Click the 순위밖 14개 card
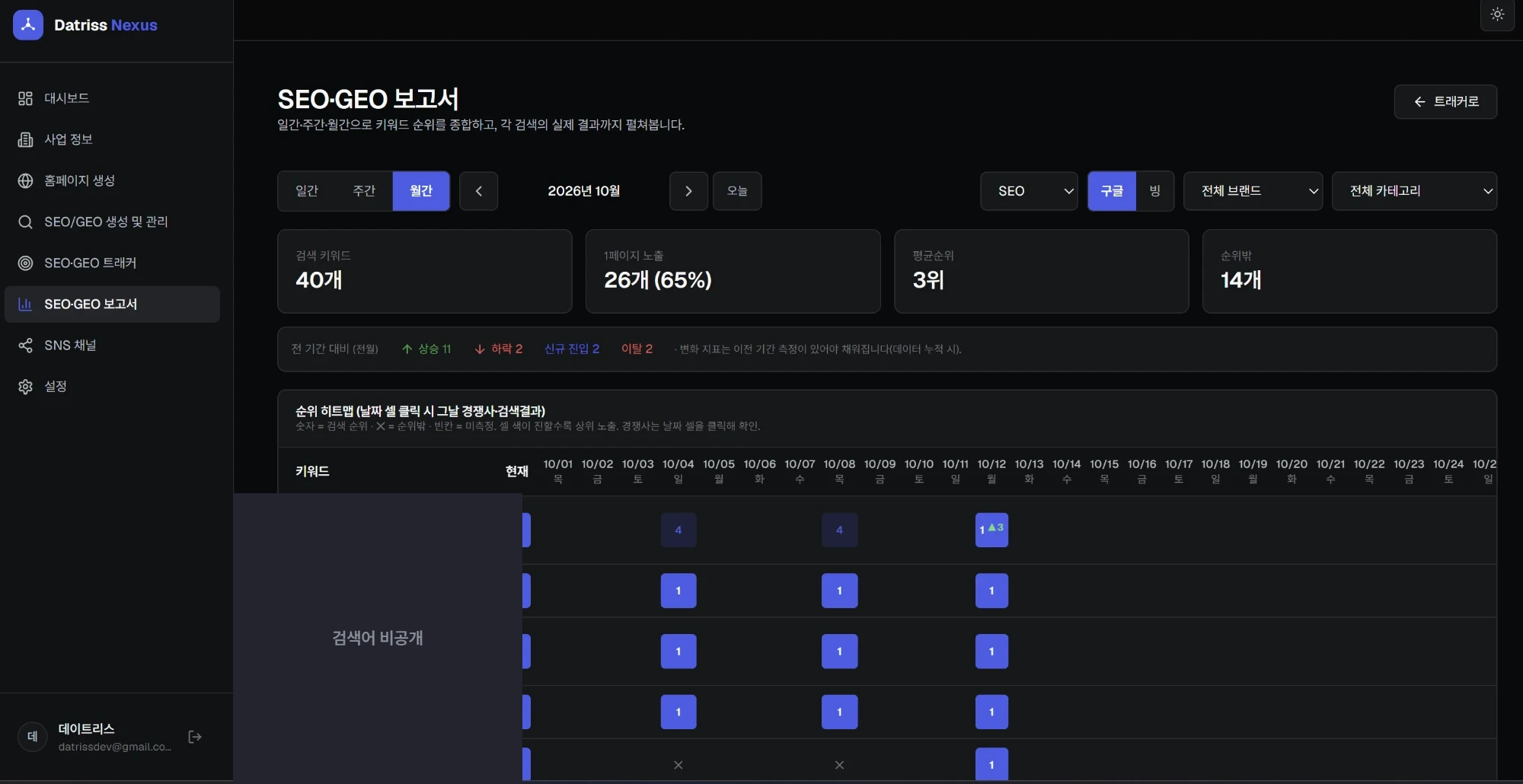Screen dimensions: 1523x784 pos(1349,271)
